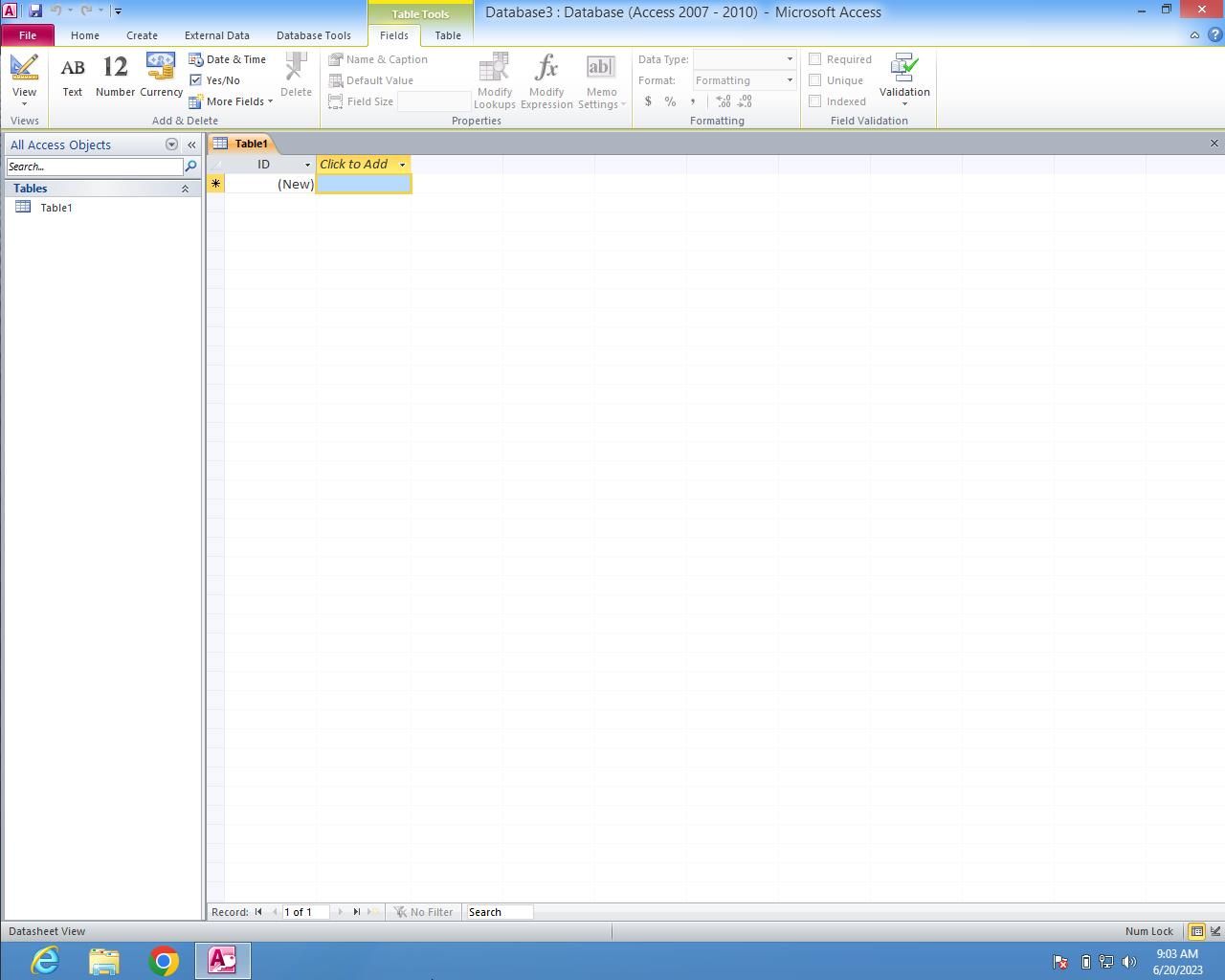This screenshot has height=980, width=1225.
Task: Insert a Currency field
Action: point(161,77)
